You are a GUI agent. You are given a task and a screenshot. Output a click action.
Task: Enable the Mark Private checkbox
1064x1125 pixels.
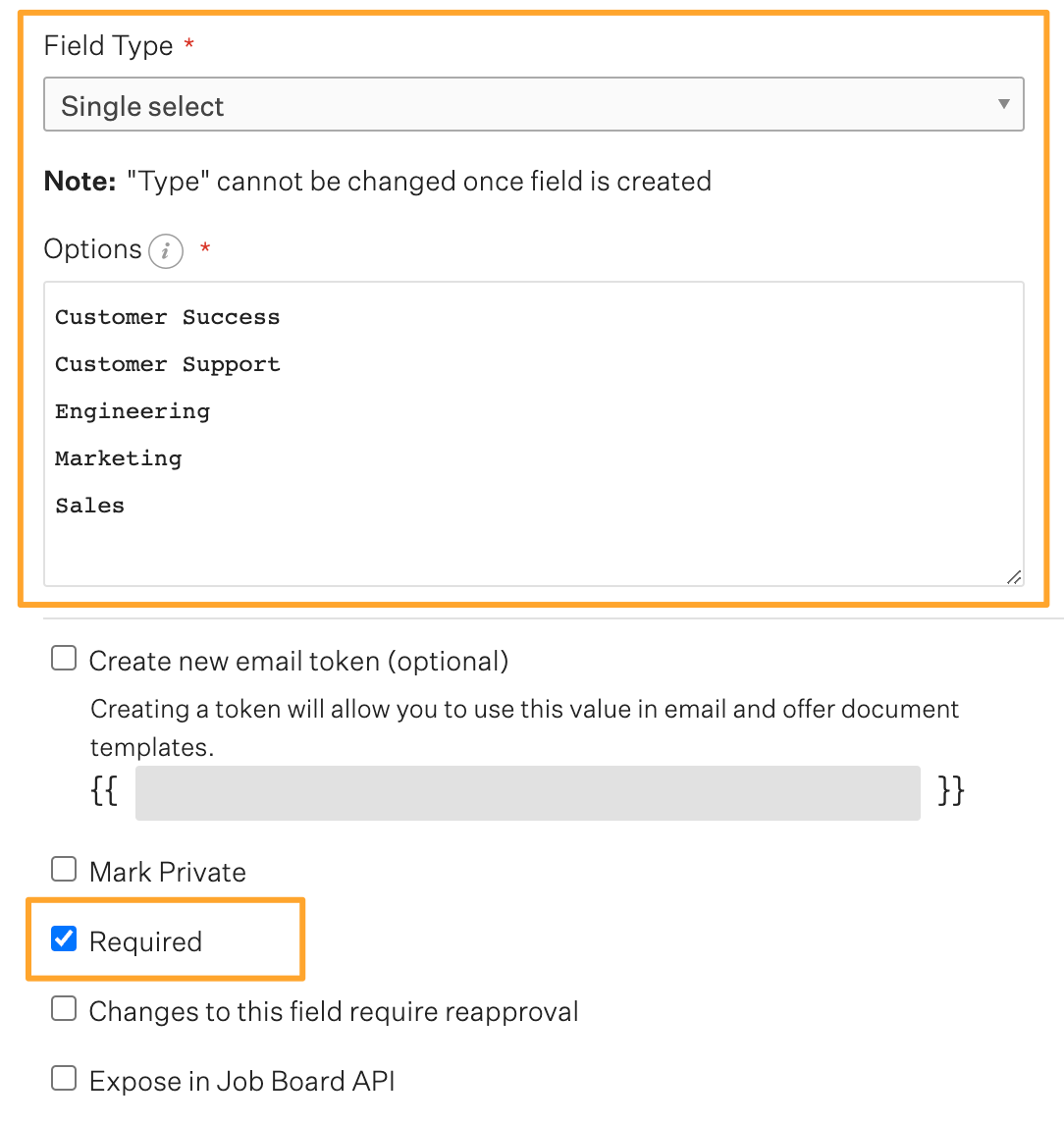coord(64,869)
